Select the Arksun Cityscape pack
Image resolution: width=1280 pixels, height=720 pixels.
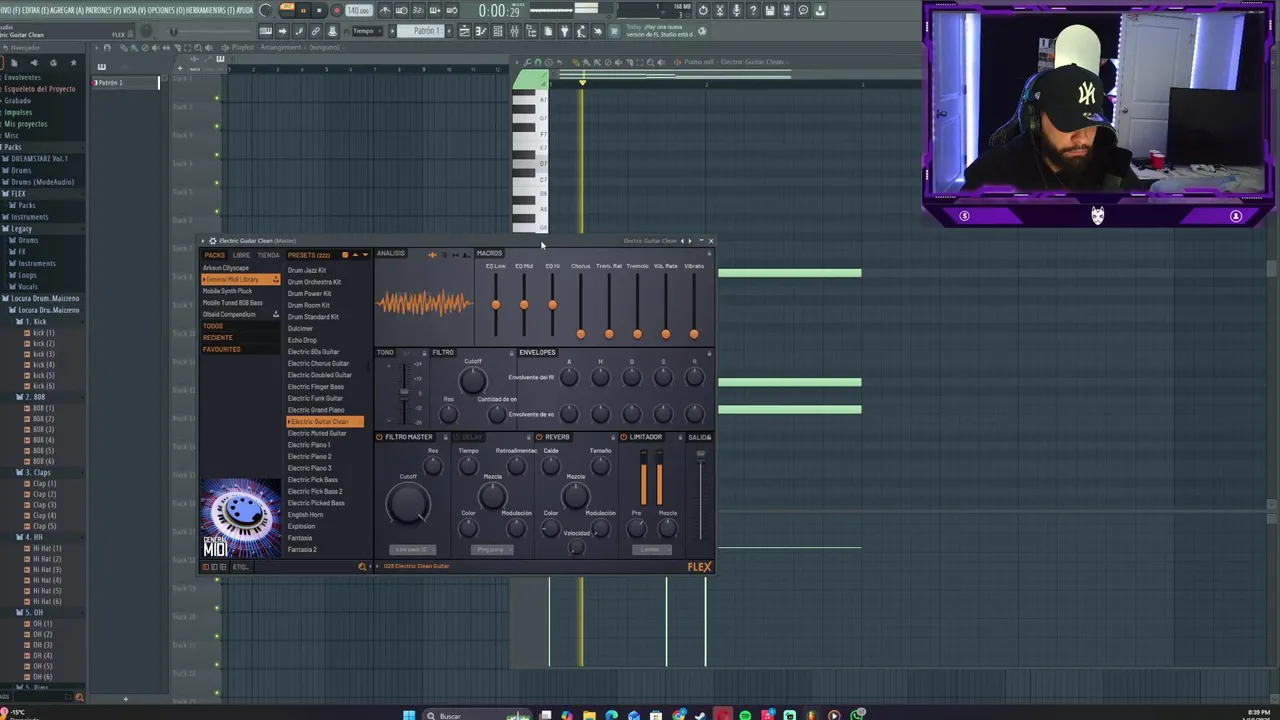pos(226,268)
